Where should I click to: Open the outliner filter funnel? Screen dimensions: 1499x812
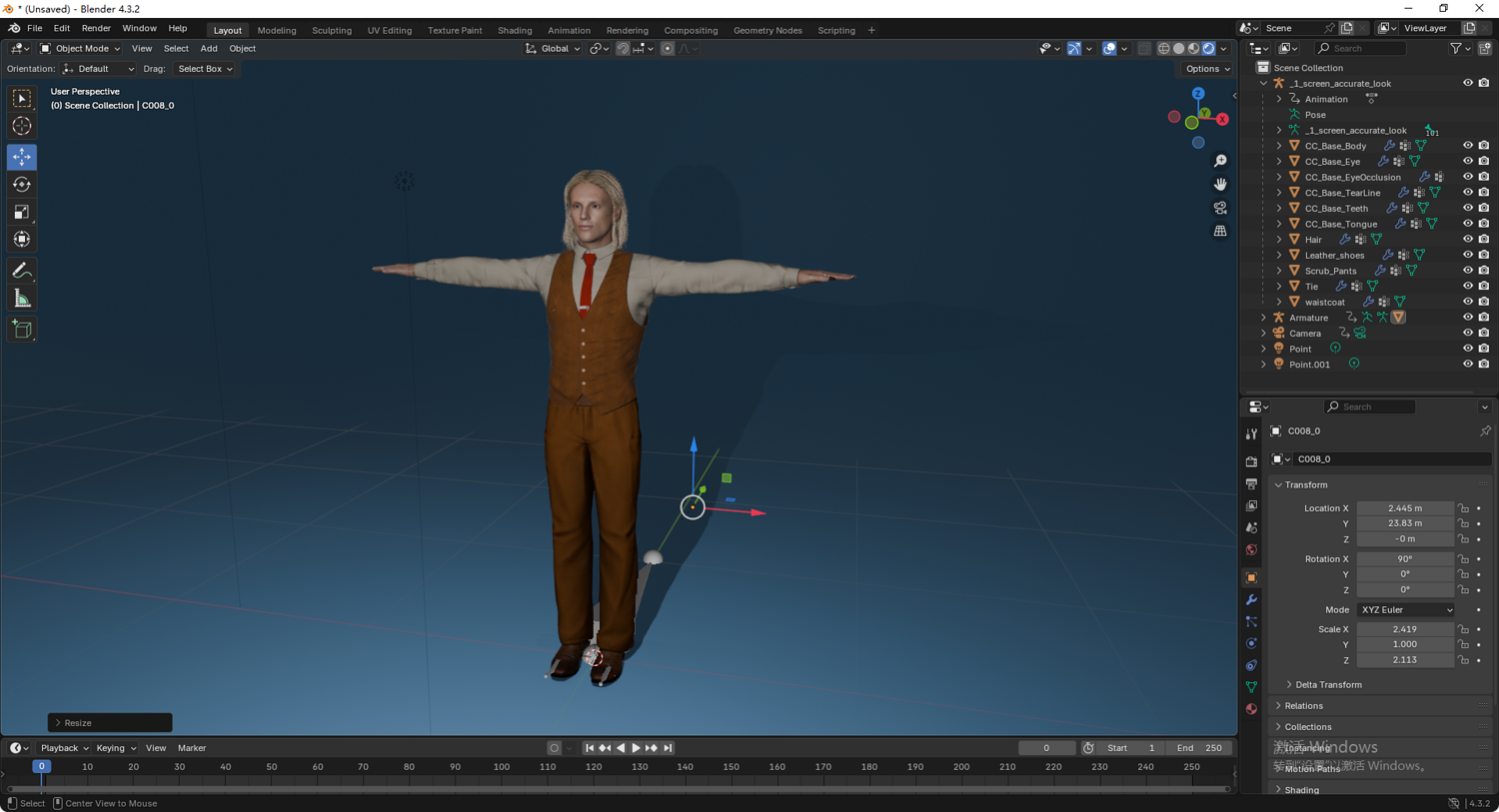(1456, 48)
